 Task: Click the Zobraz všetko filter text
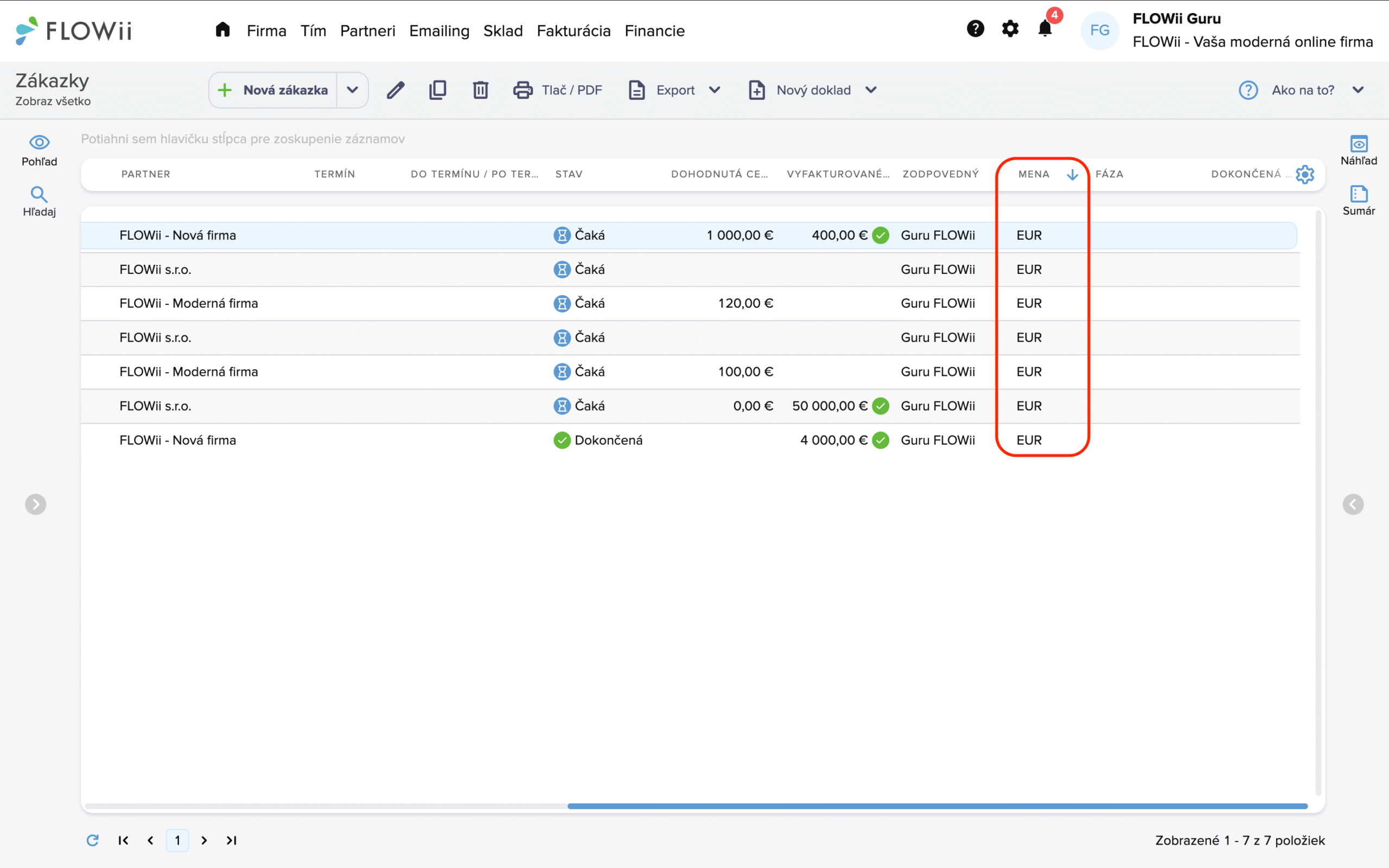pos(53,101)
